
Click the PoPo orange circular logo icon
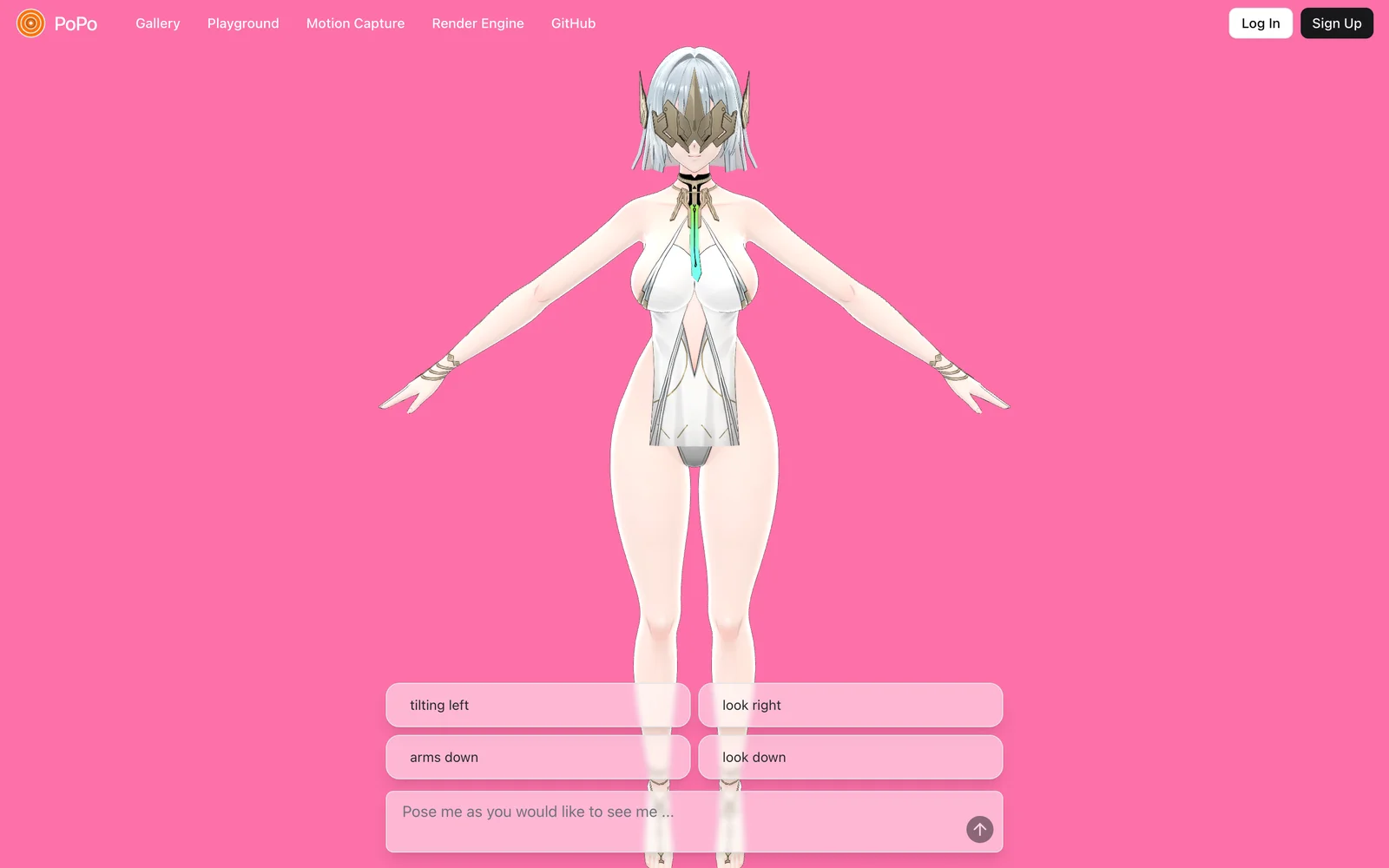pos(30,23)
